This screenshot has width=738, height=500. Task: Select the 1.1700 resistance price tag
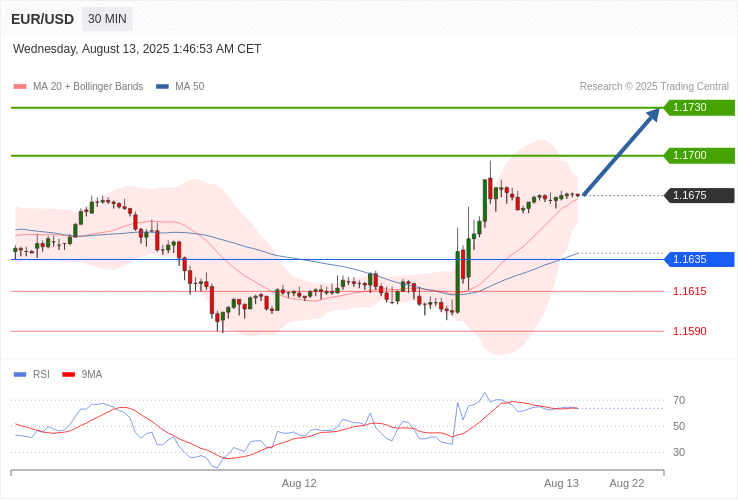(x=699, y=155)
